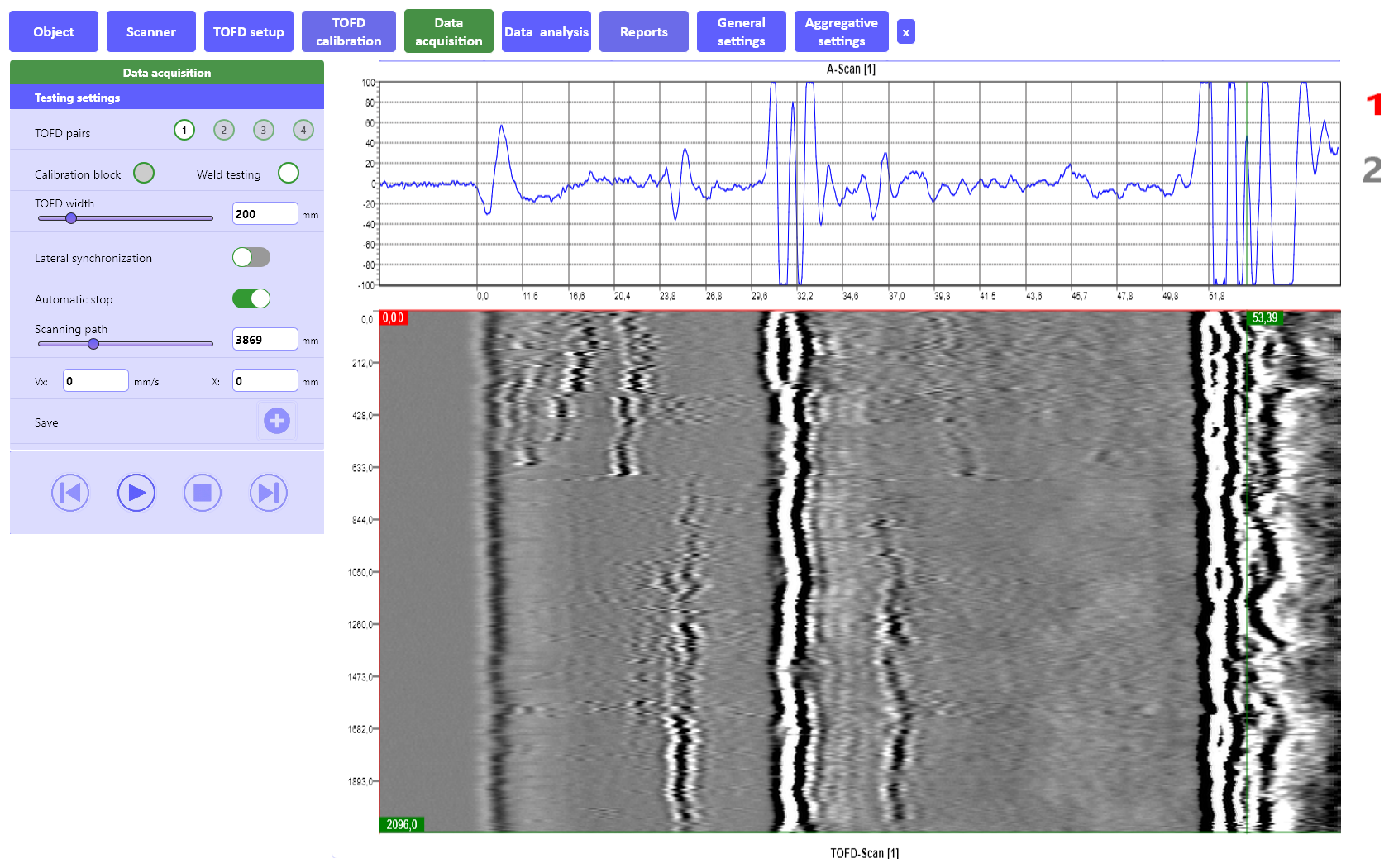Image resolution: width=1389 pixels, height=868 pixels.
Task: Click the green 53,39 cursor marker
Action: coord(1264,318)
